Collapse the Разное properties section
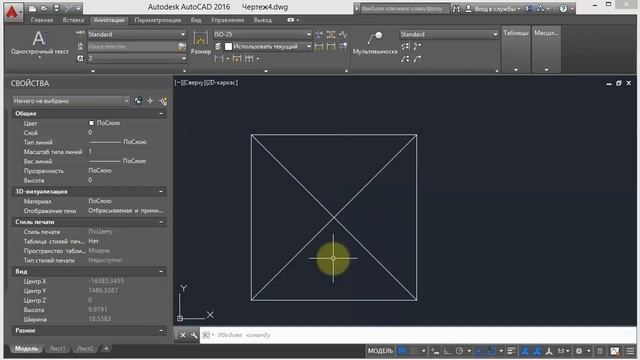640x360 pixels. click(x=161, y=331)
